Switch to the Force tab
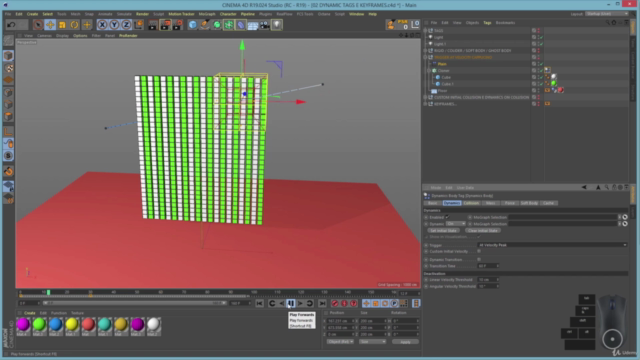Image resolution: width=640 pixels, height=360 pixels. (510, 203)
